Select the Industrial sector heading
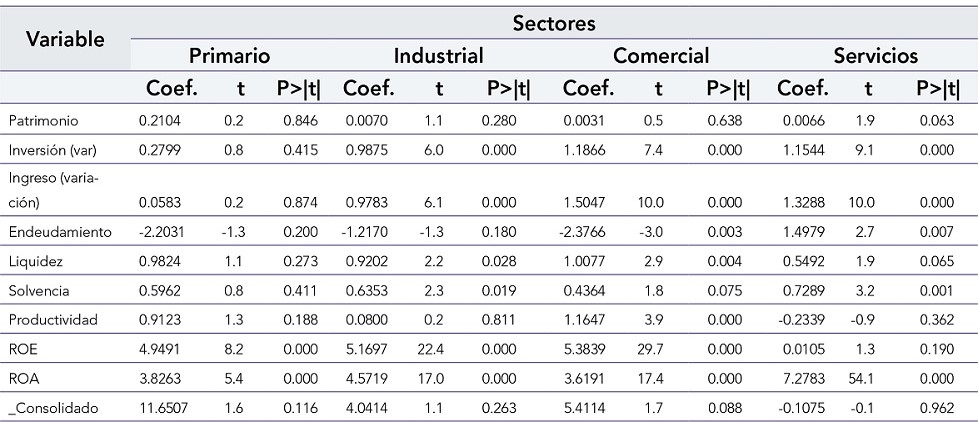The height and width of the screenshot is (422, 978). pyautogui.click(x=439, y=55)
